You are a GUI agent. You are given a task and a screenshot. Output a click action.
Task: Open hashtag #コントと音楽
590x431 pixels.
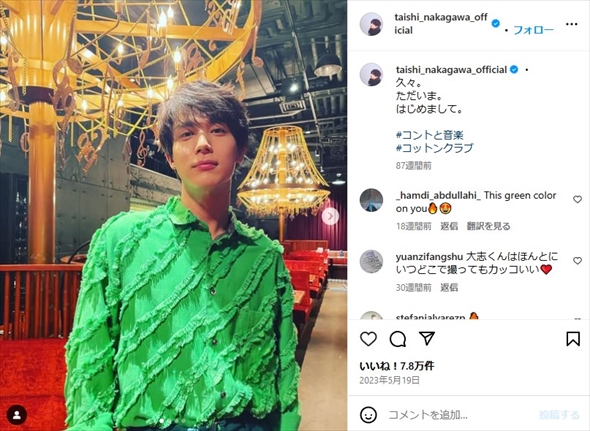coord(429,135)
